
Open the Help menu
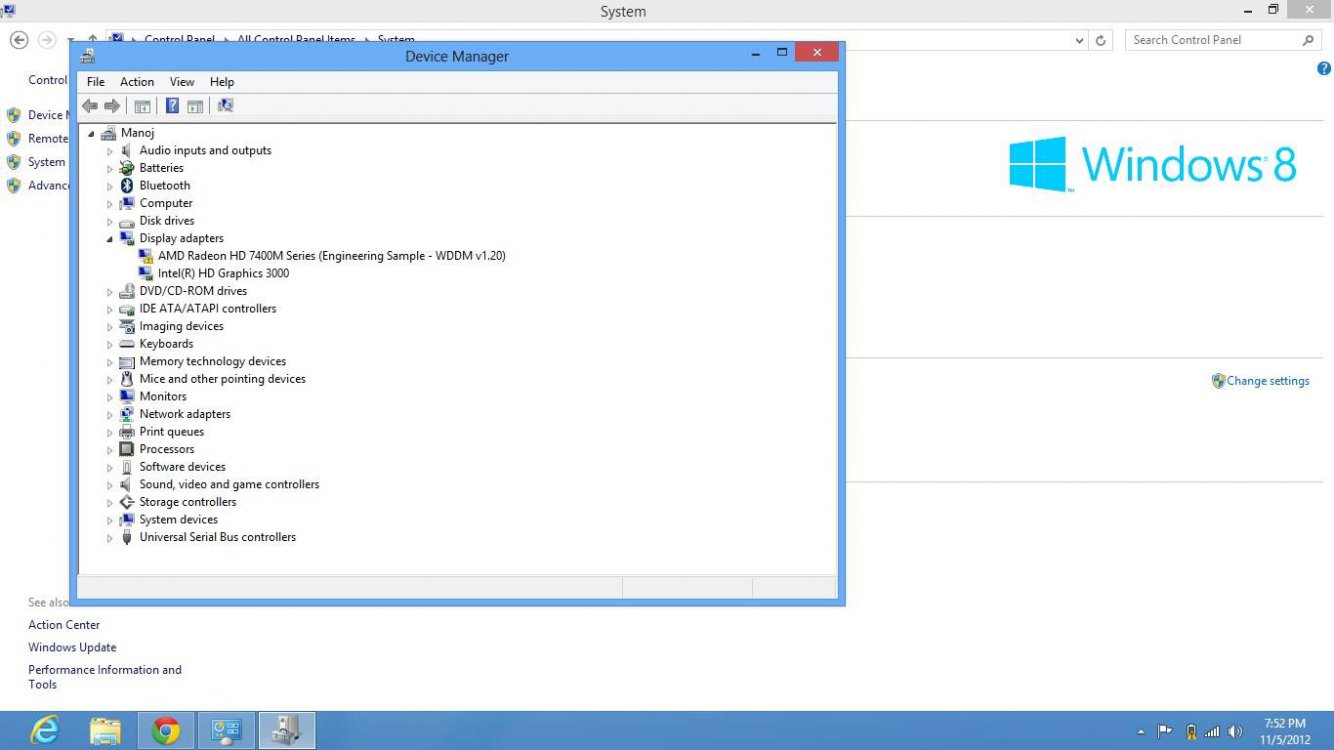222,82
